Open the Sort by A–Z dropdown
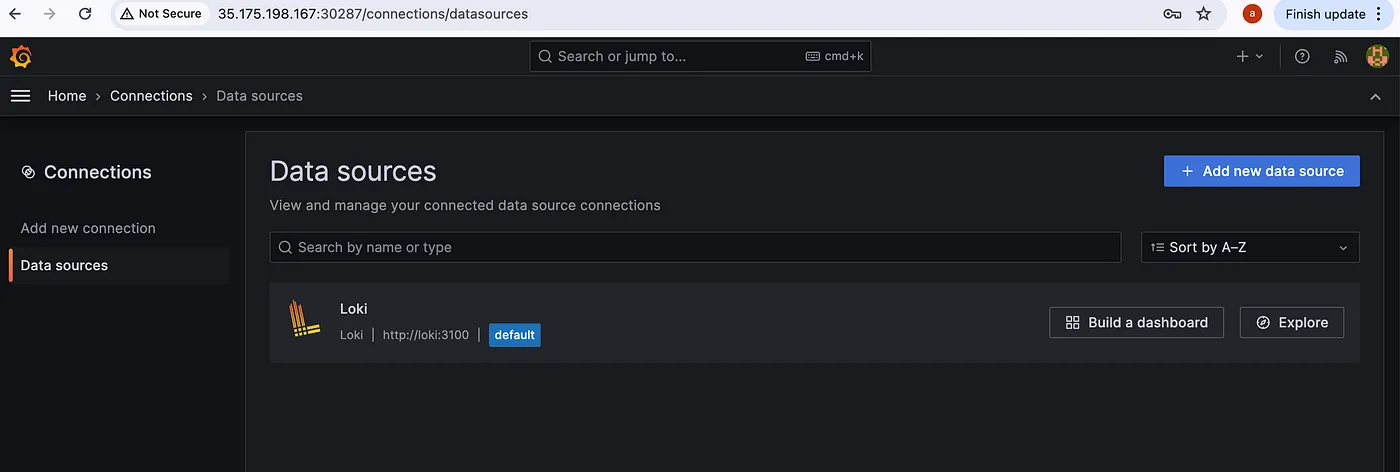 1250,247
